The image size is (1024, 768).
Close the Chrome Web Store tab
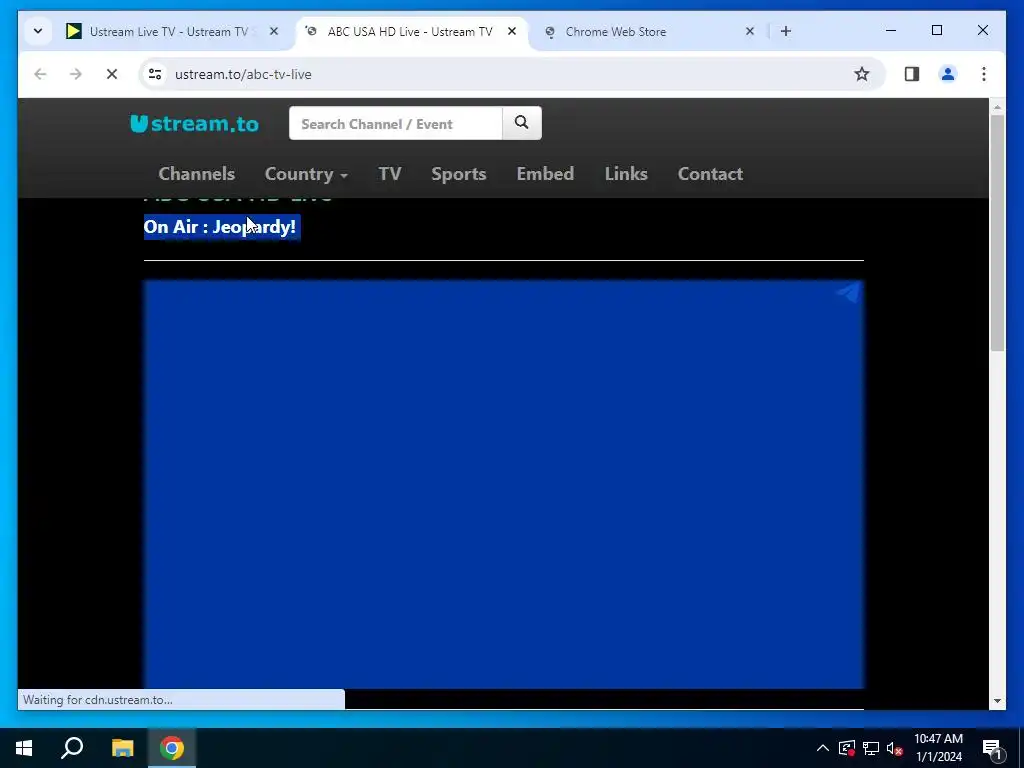pos(750,31)
